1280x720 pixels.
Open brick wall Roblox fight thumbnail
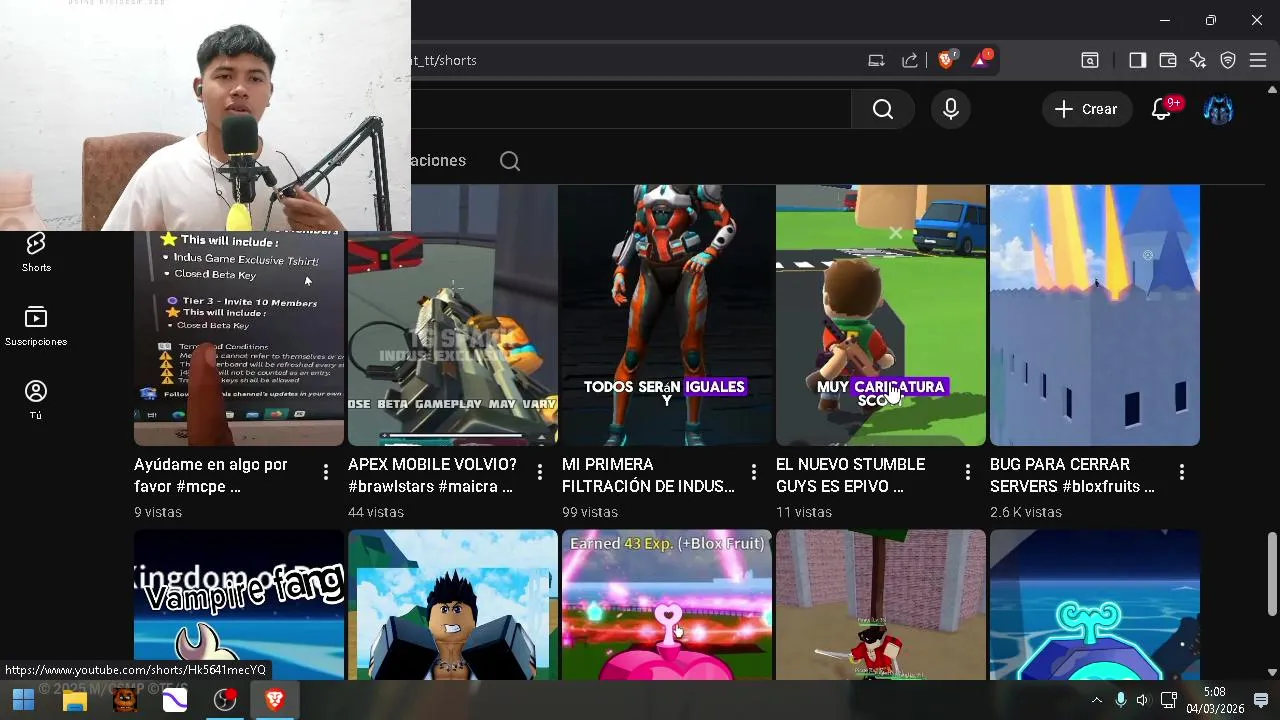pos(881,604)
